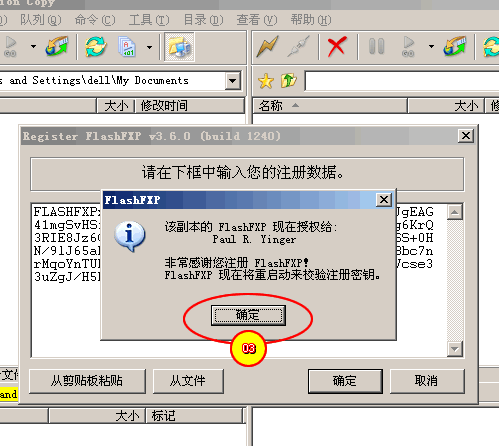Click the left transfer queue globe icon

click(57, 47)
